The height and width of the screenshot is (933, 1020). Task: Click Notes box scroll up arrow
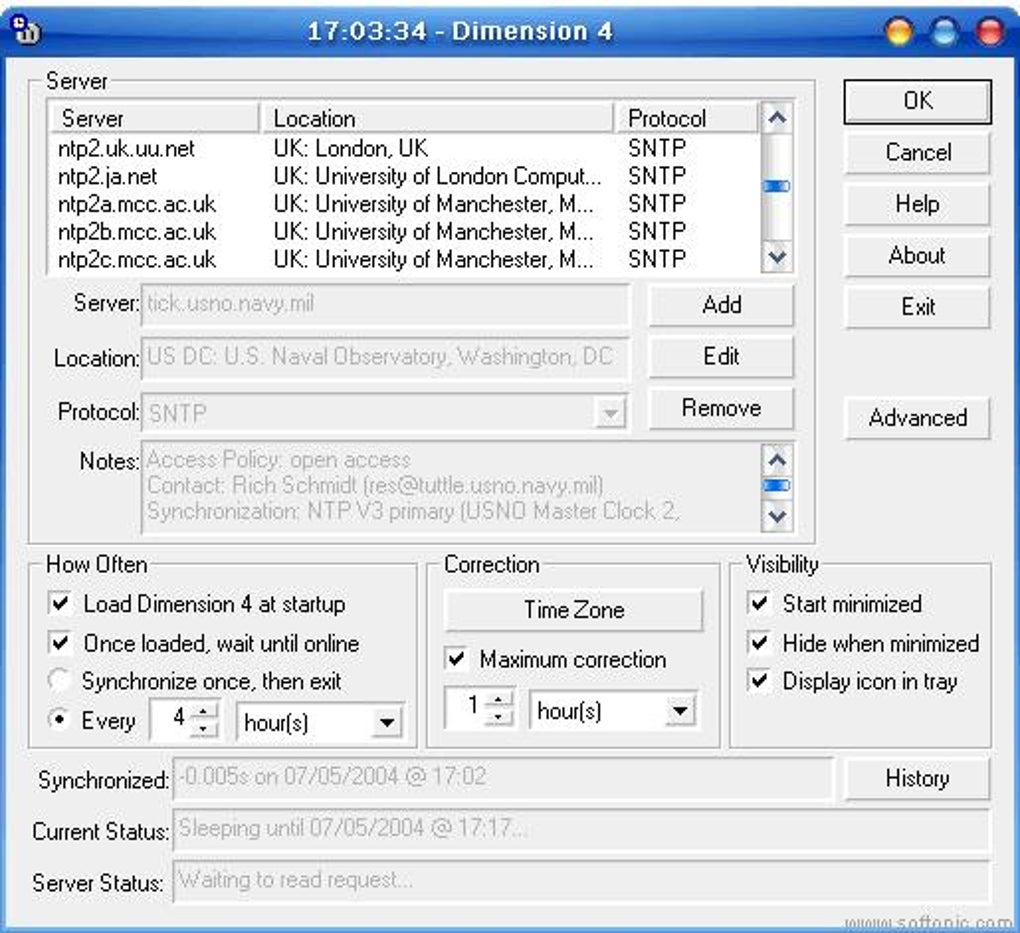777,460
